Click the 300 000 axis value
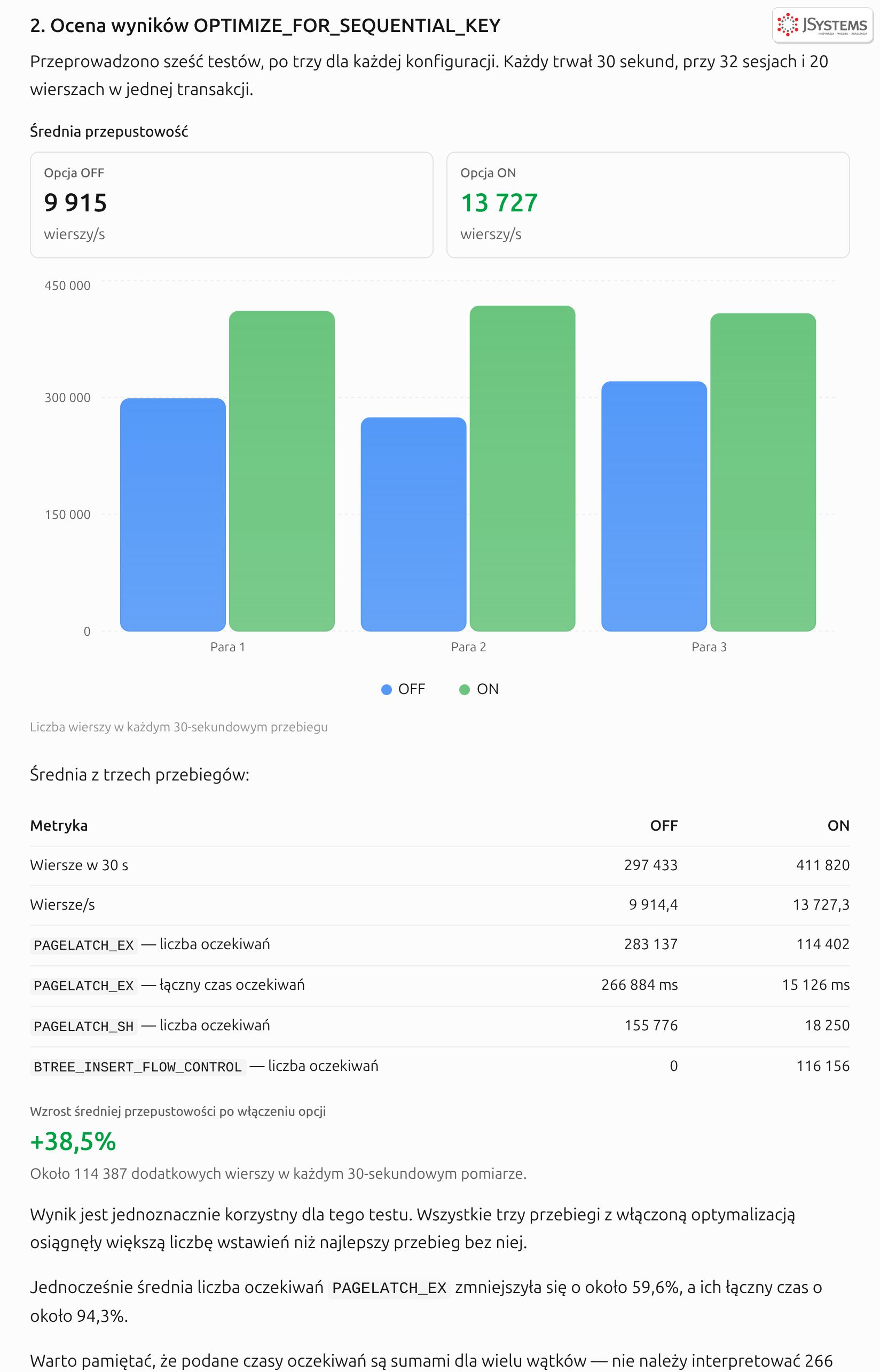The width and height of the screenshot is (880, 1372). (x=67, y=398)
